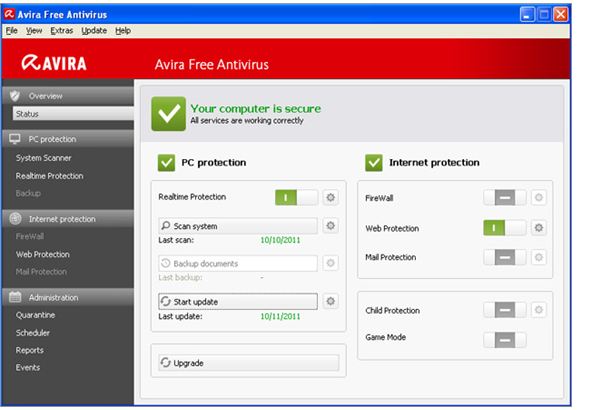Click the Internet protection green checkmark

point(374,163)
